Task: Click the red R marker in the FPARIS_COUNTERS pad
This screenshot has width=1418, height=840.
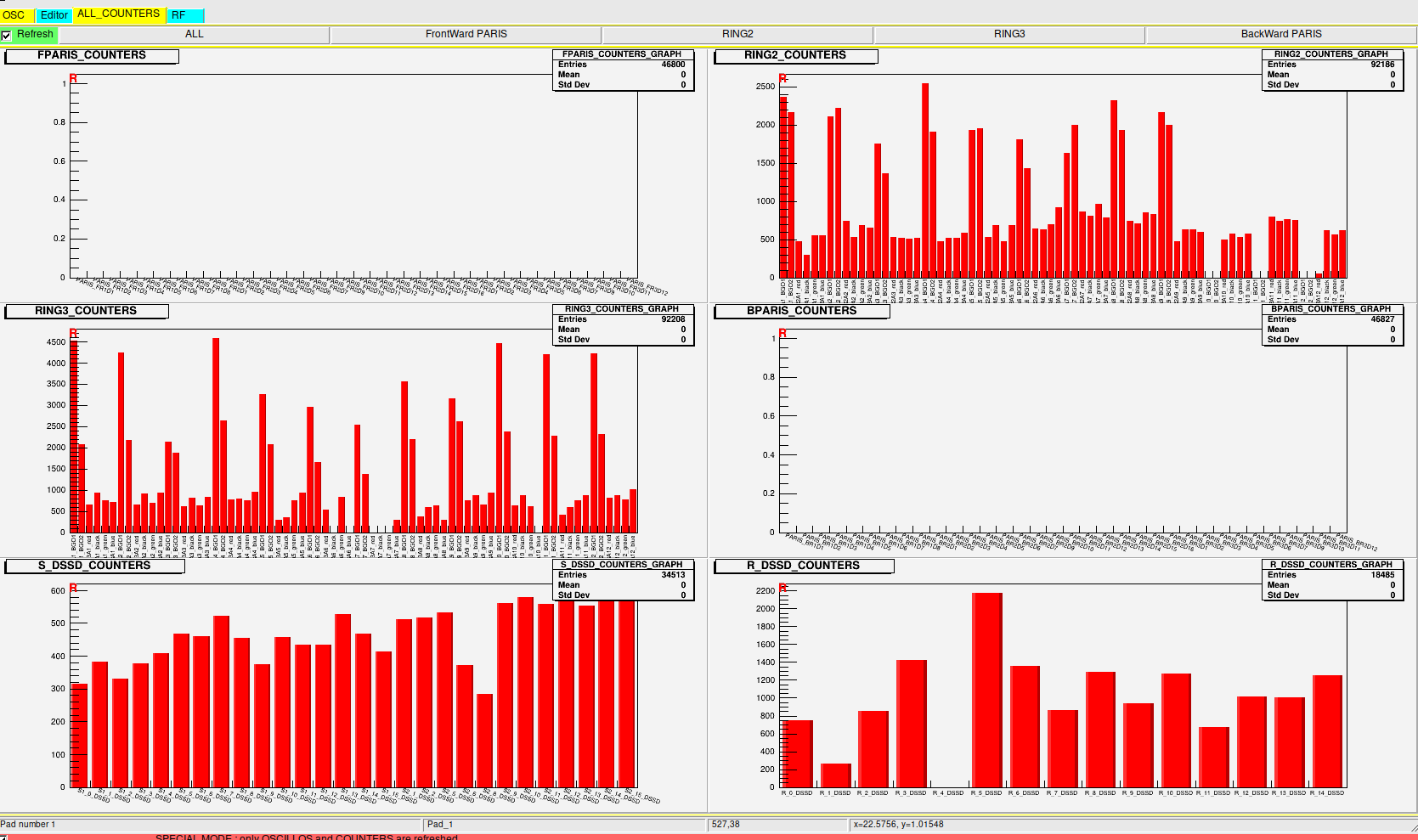Action: click(73, 79)
